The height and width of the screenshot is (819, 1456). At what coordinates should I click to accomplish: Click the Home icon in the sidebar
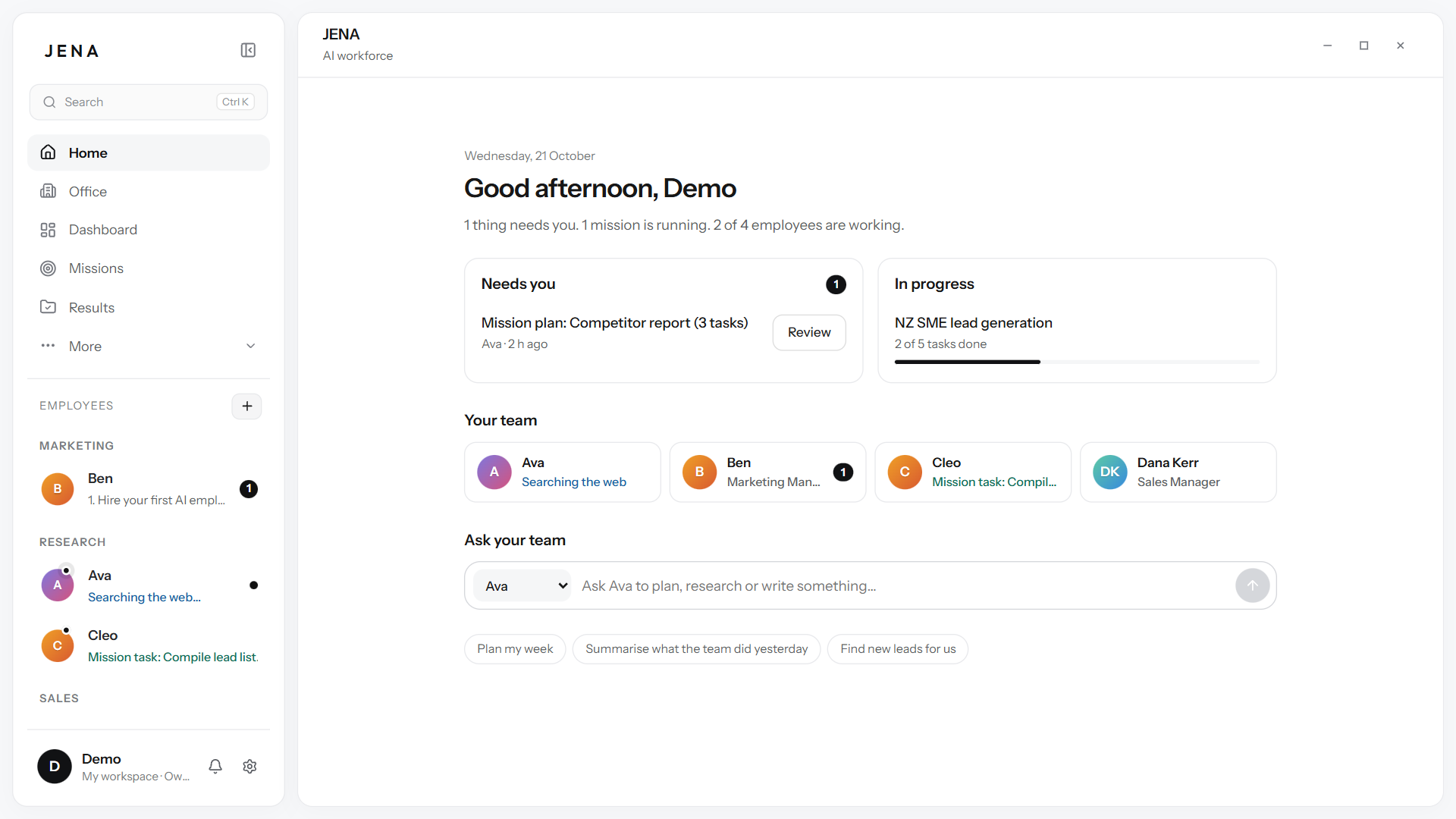48,152
